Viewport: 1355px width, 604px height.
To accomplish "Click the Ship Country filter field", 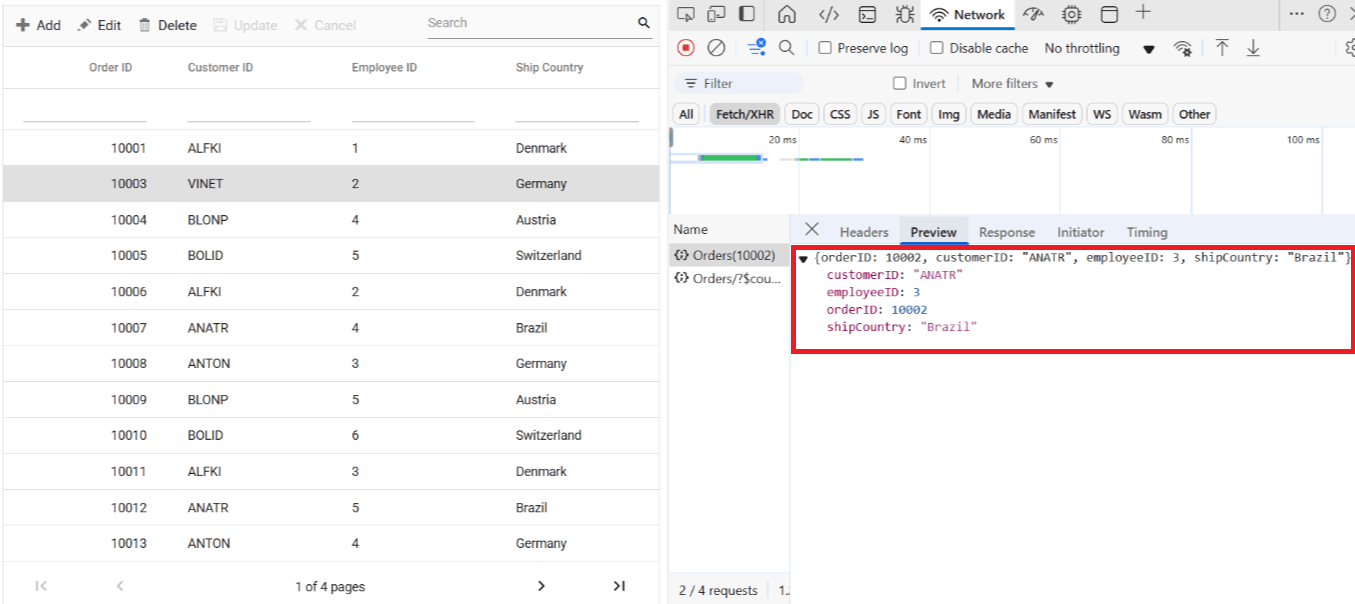I will [x=577, y=110].
